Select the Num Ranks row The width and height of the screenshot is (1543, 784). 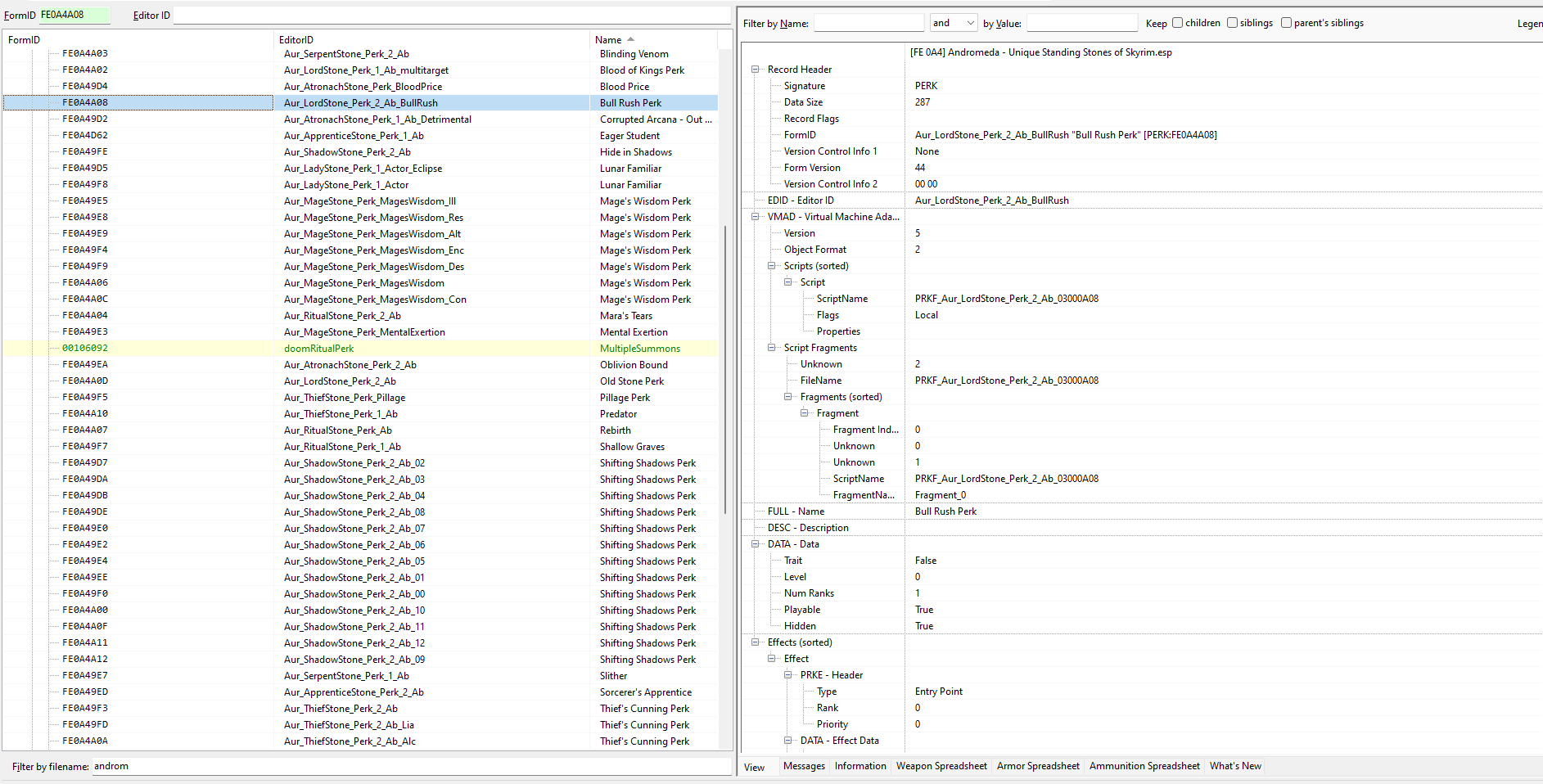[1142, 593]
